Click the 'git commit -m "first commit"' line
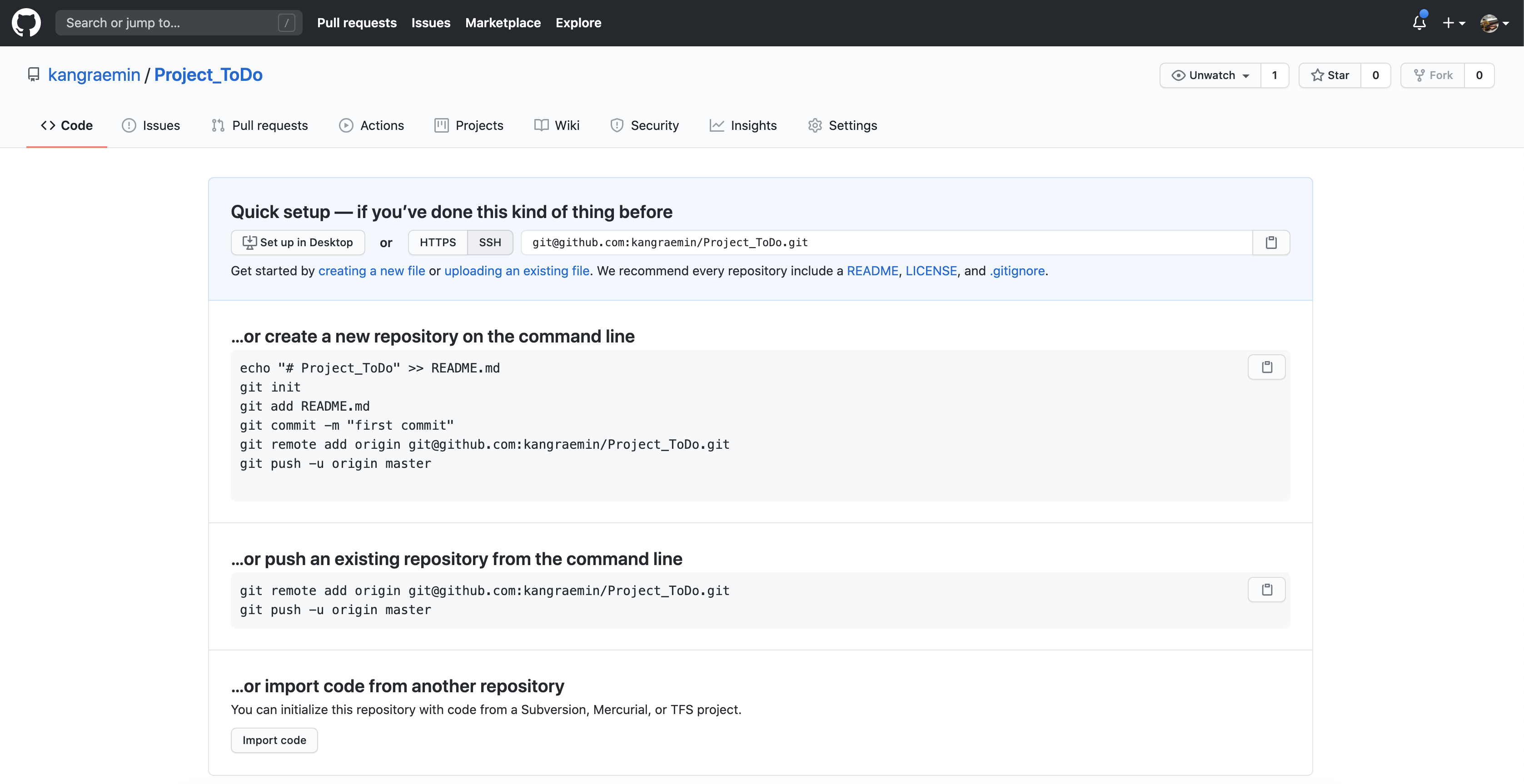1524x784 pixels. click(347, 425)
